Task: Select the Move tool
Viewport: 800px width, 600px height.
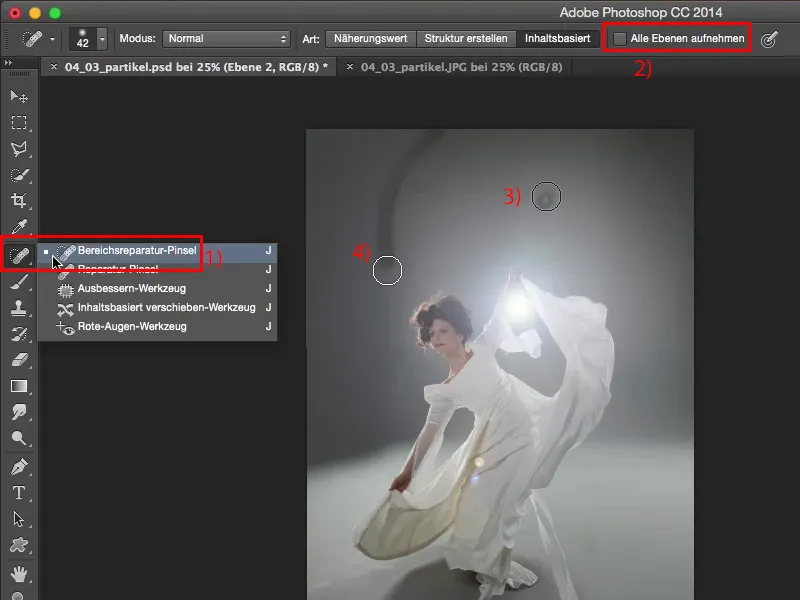Action: pos(19,96)
